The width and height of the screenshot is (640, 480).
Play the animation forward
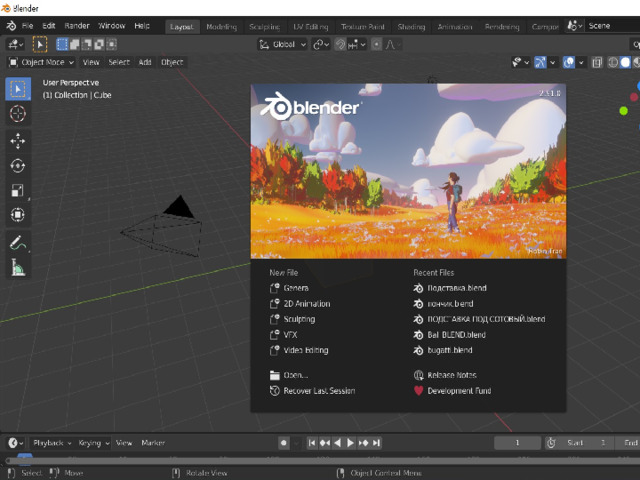[350, 443]
